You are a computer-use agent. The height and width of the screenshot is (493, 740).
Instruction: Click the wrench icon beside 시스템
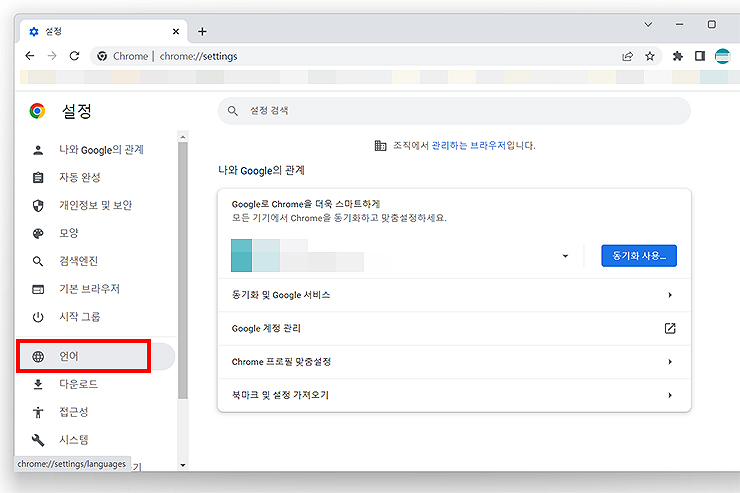pos(38,440)
